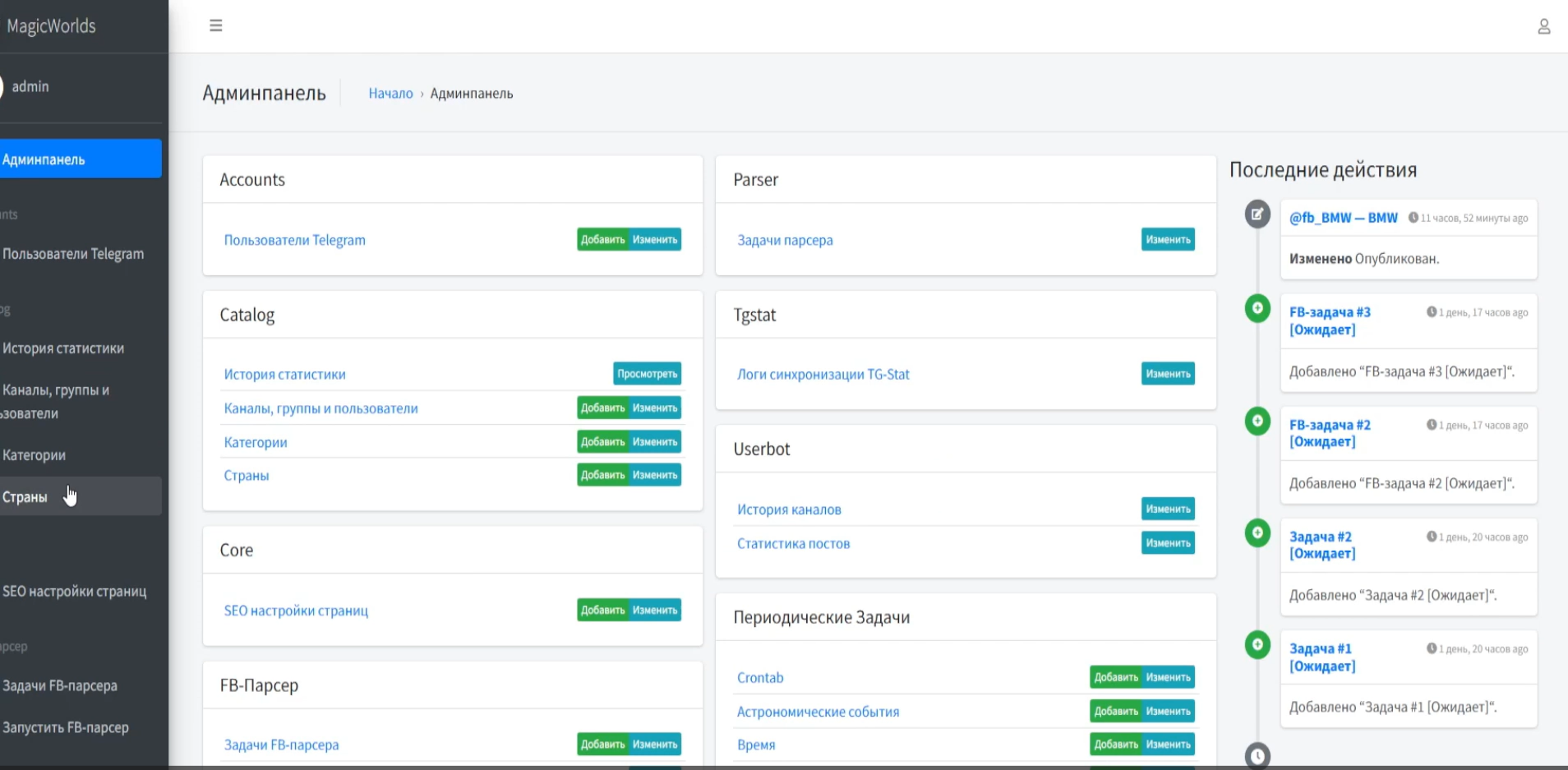
Task: Click the green plus icon beside Задача #2
Action: point(1257,533)
